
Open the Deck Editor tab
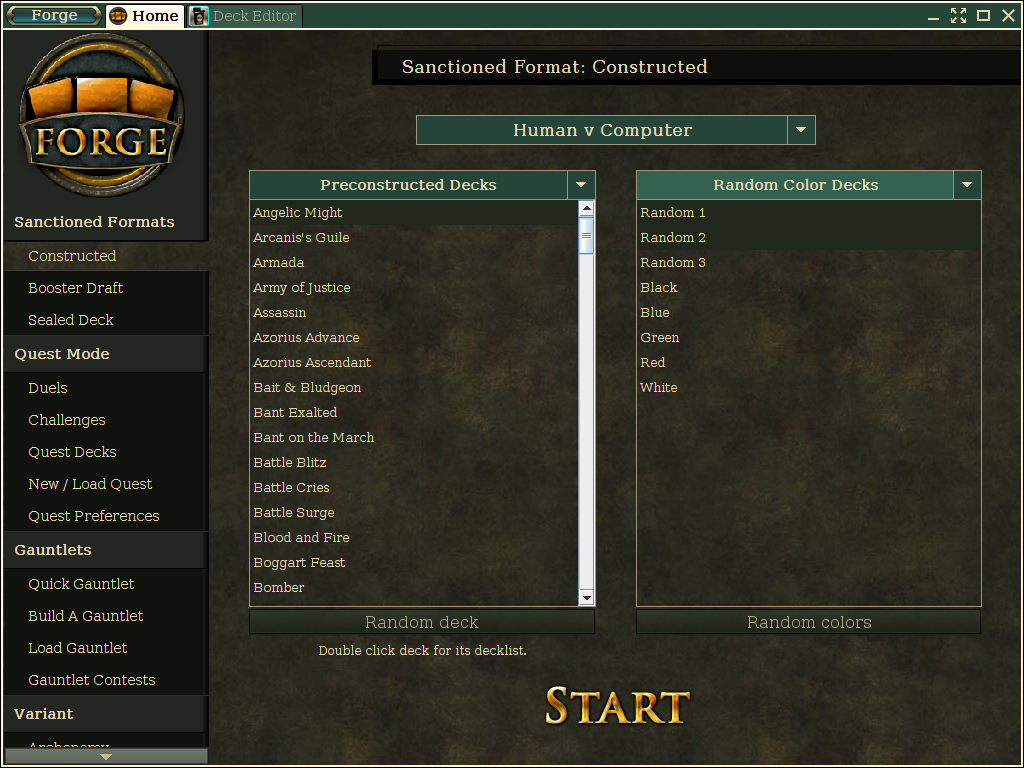[245, 16]
